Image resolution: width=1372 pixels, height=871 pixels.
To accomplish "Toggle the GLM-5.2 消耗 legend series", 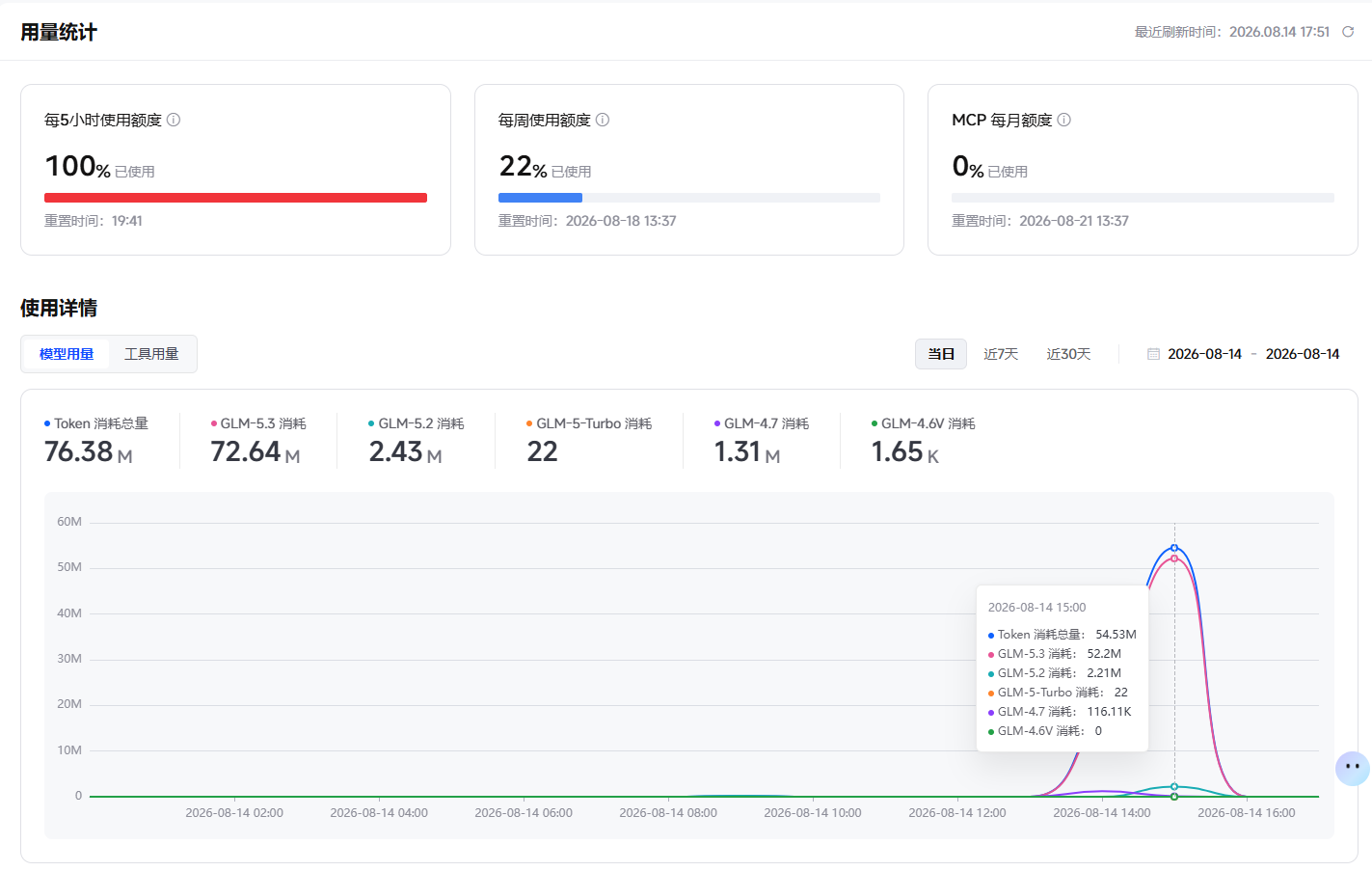I will [x=417, y=423].
